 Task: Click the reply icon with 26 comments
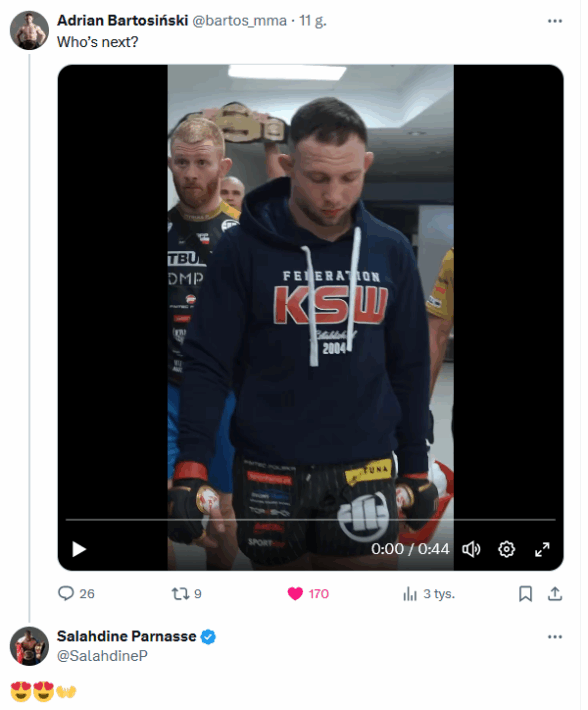(x=66, y=594)
